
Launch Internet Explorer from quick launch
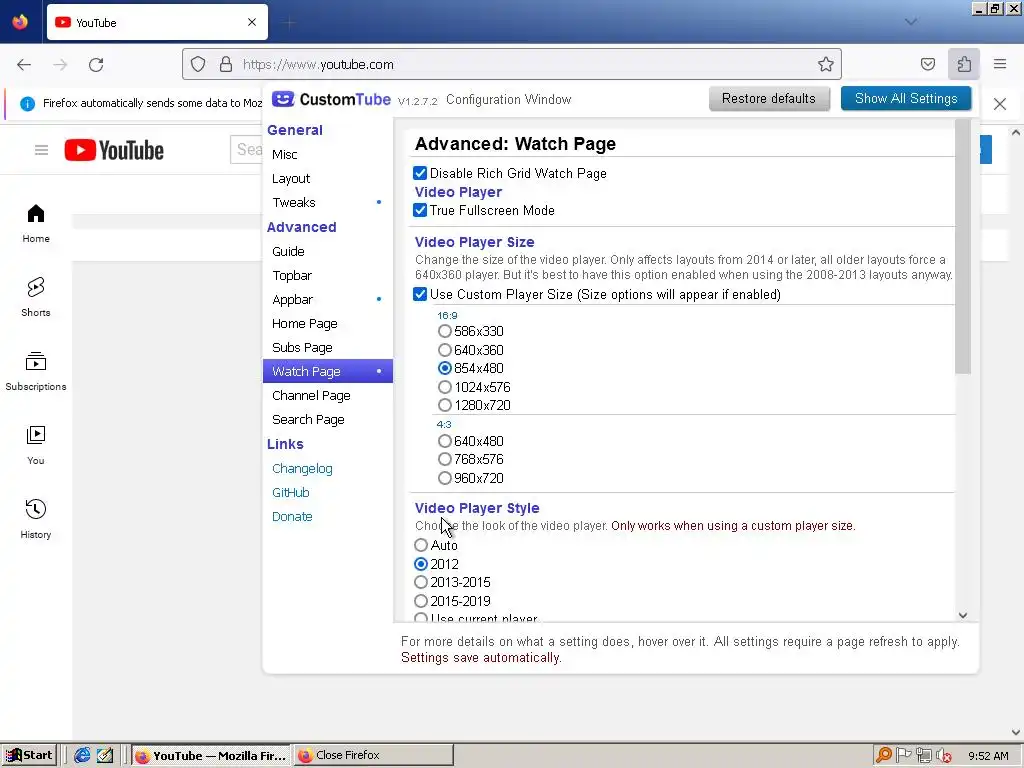coord(82,755)
